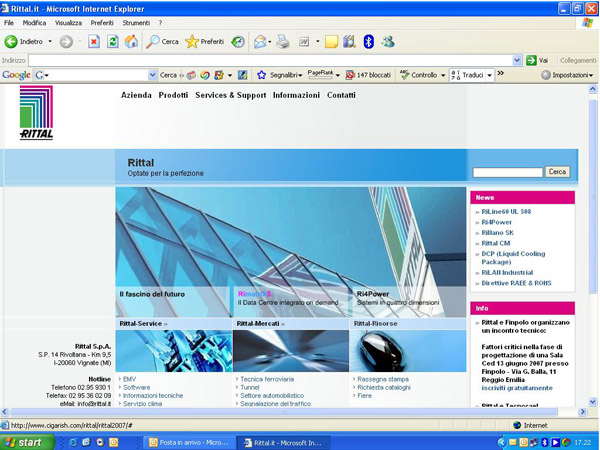This screenshot has height=450, width=600.
Task: Open the Strumenti menu
Action: click(x=136, y=23)
